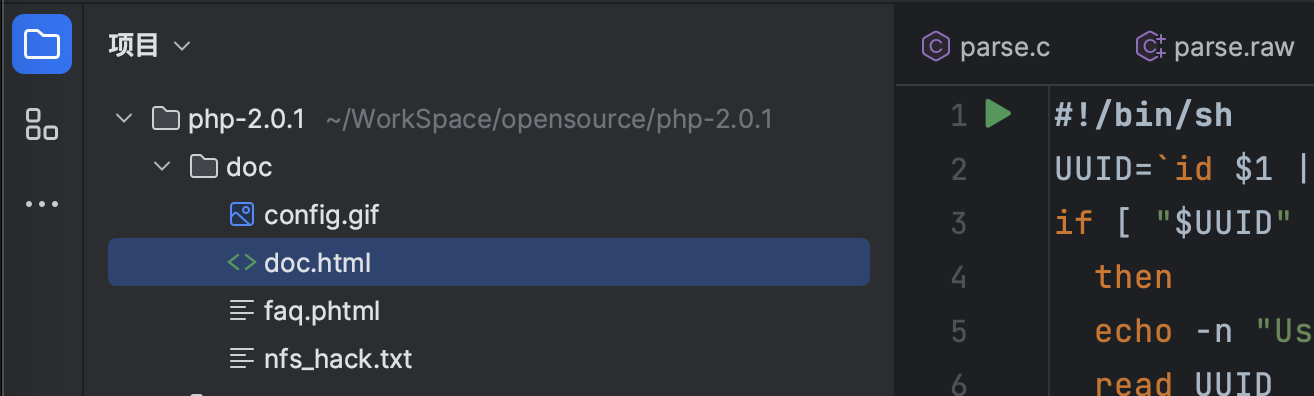Image resolution: width=1314 pixels, height=396 pixels.
Task: Select doc.html in the project tree
Action: 489,262
